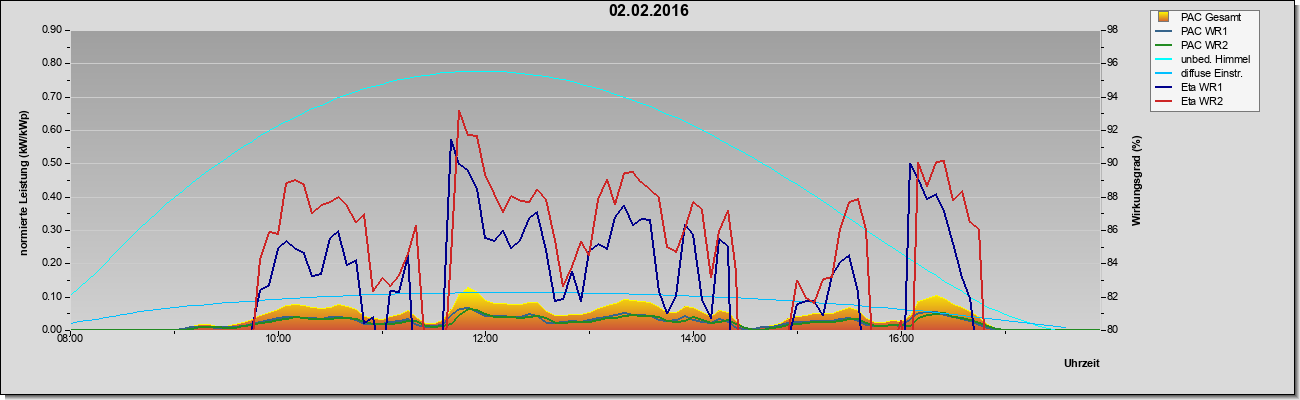Click the Uhrzeit axis title

pos(1081,365)
